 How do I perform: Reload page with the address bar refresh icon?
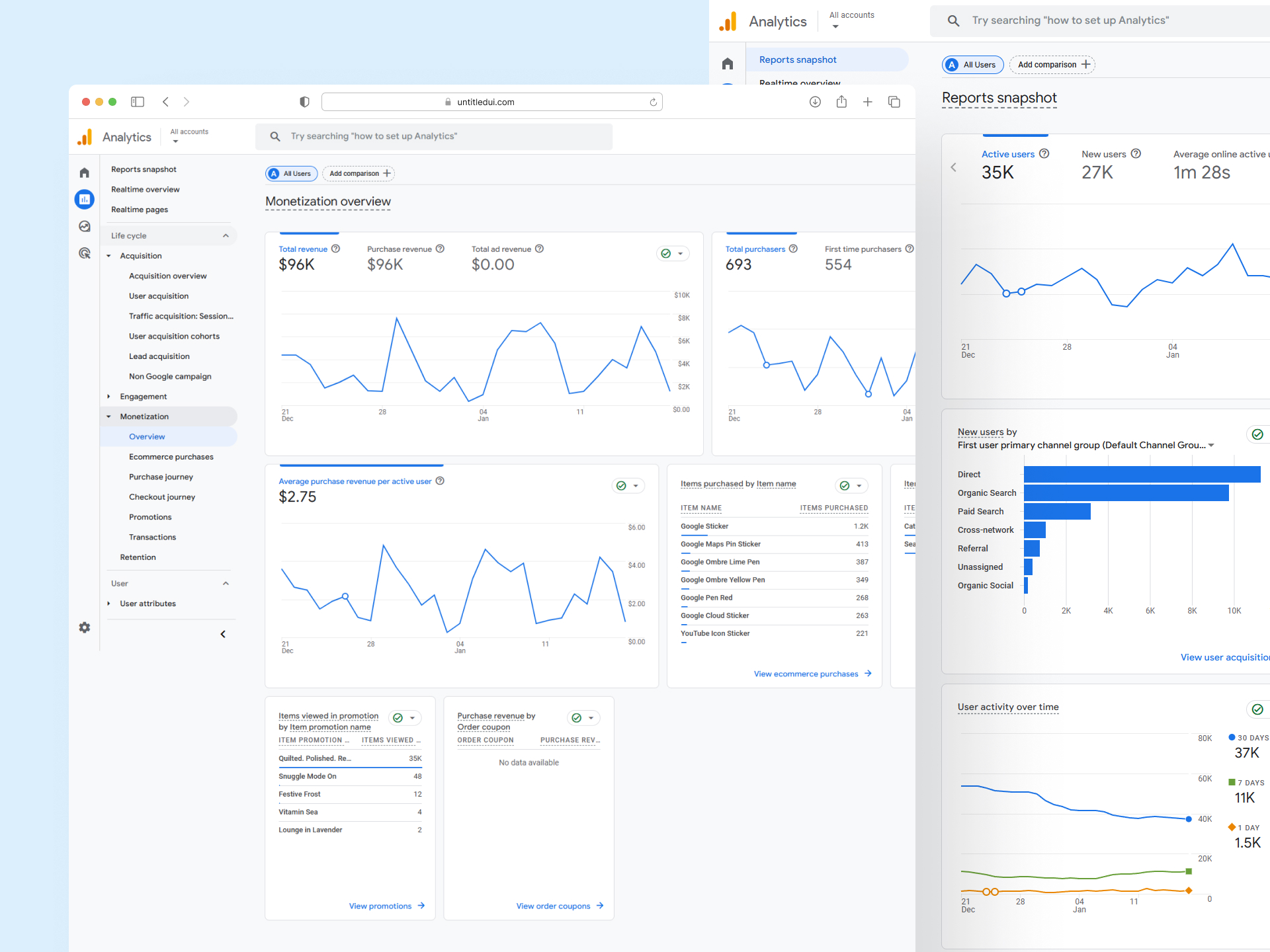point(653,102)
